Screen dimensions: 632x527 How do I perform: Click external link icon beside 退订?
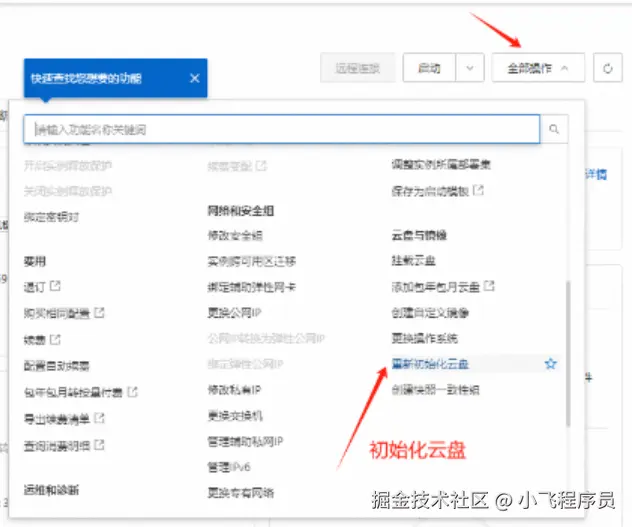pyautogui.click(x=55, y=286)
